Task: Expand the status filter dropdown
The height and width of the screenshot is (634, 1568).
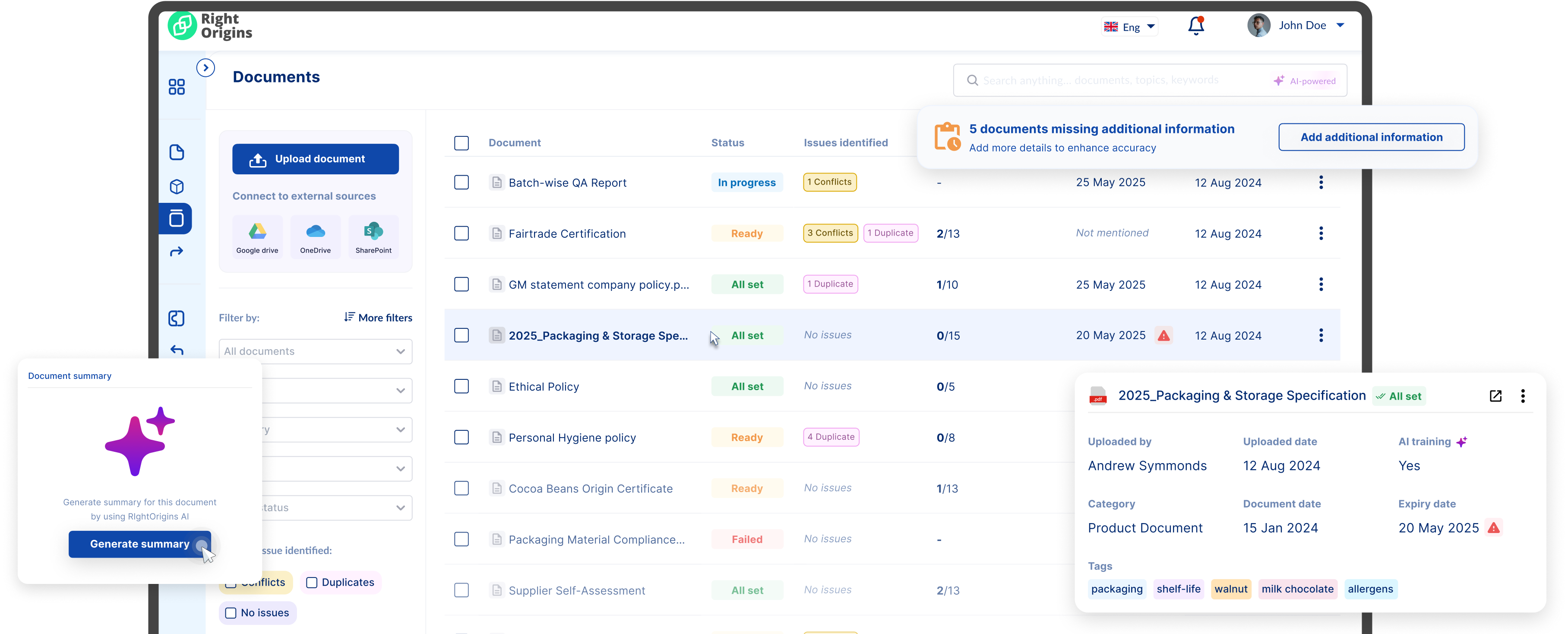Action: (x=337, y=508)
